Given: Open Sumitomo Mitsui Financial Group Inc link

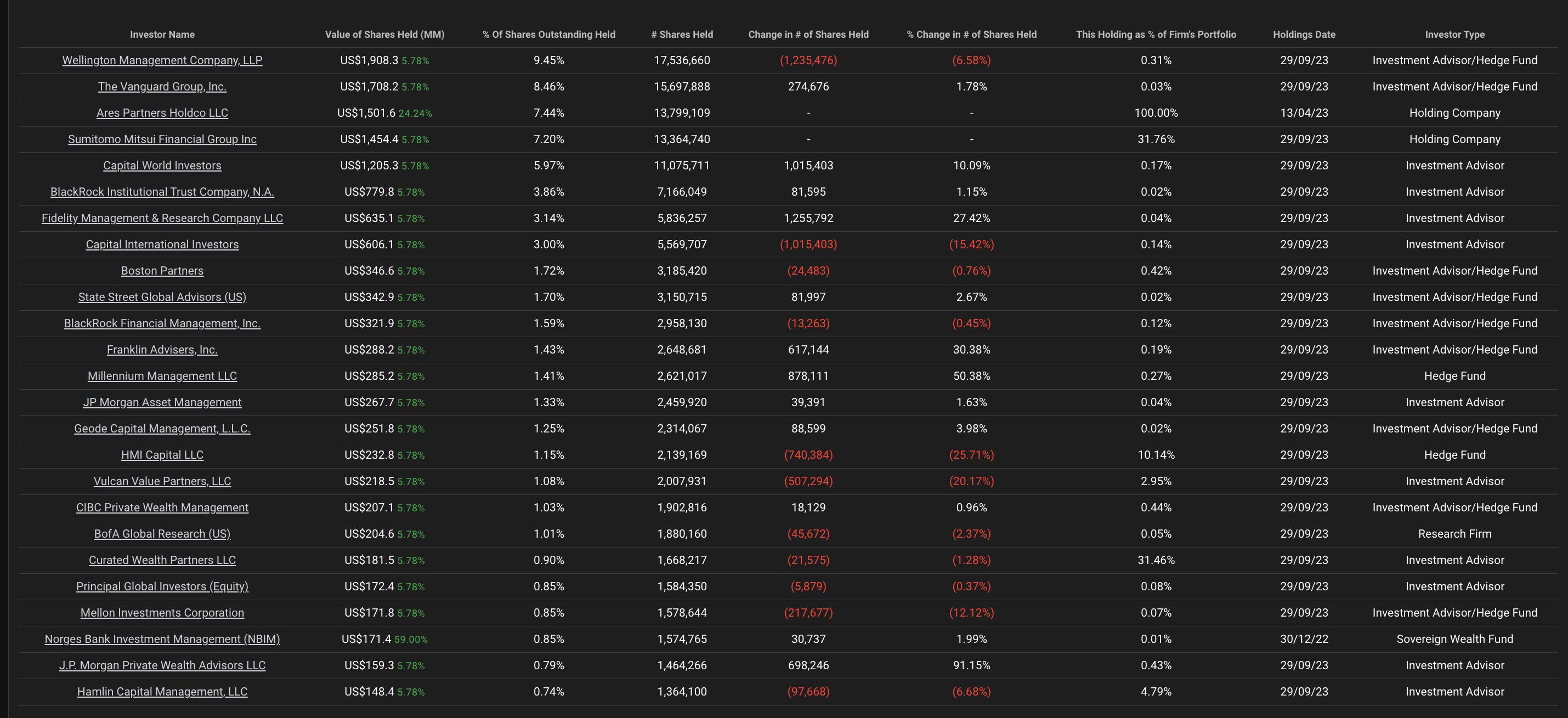Looking at the screenshot, I should pos(162,139).
